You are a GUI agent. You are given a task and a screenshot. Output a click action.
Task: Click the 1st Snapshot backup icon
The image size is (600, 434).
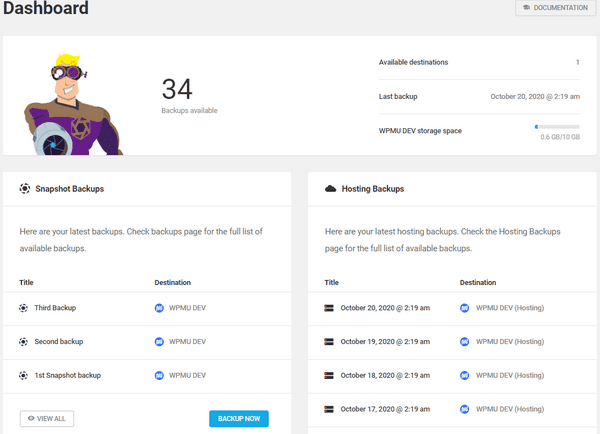(23, 375)
